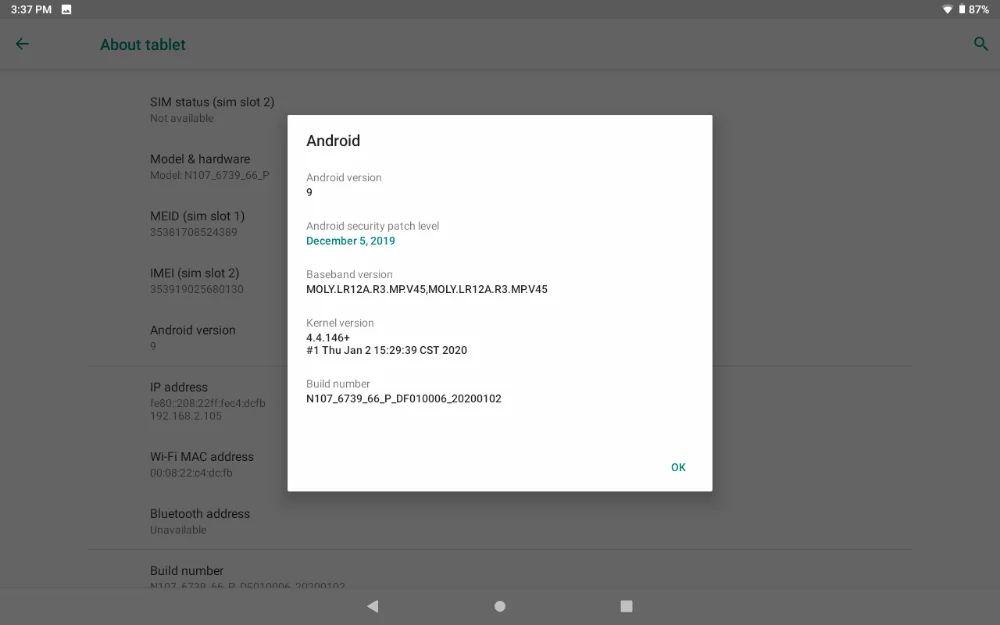Tap the Baseband version label
1000x625 pixels.
349,274
